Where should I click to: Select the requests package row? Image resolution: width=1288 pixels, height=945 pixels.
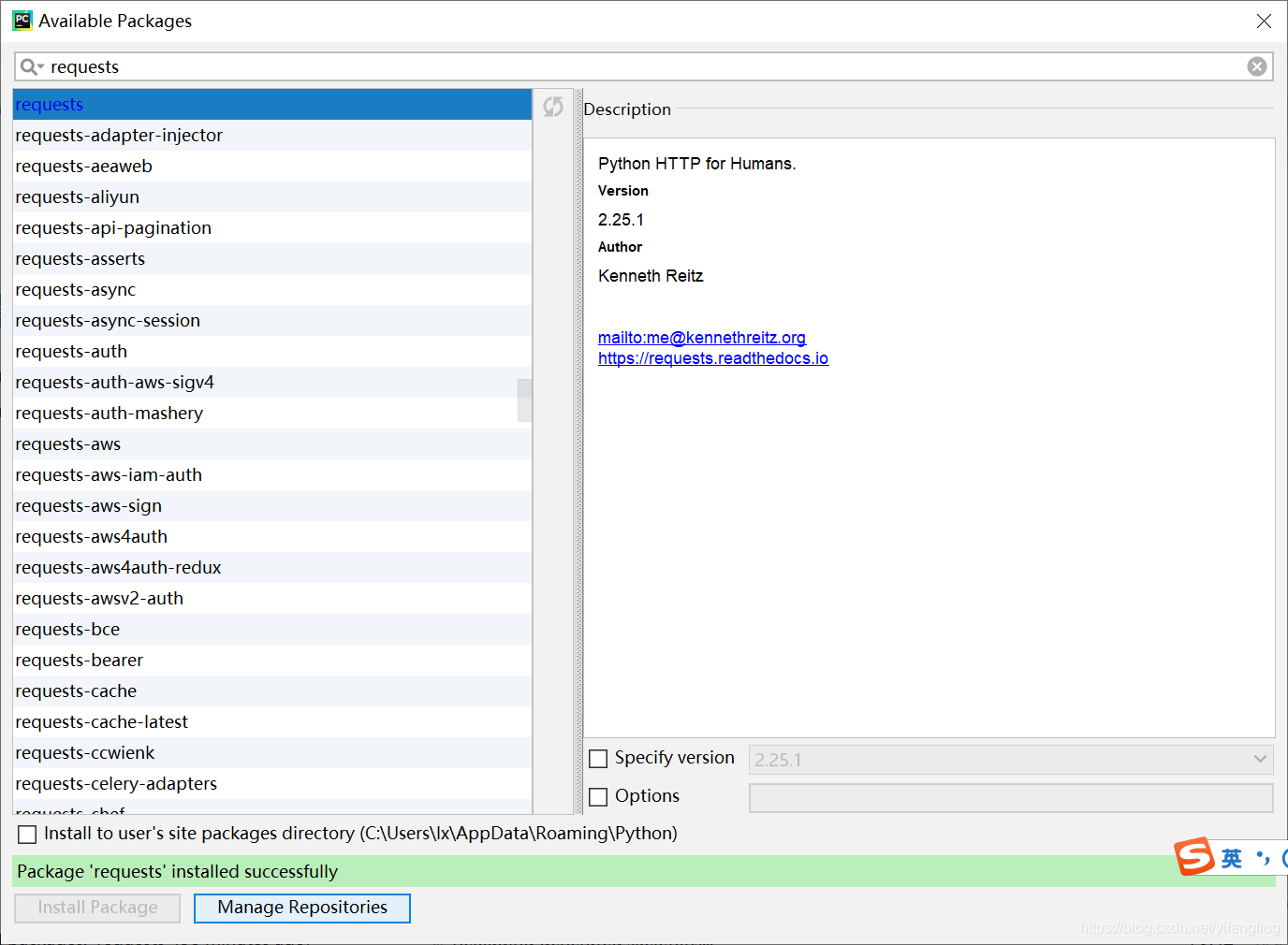[272, 104]
